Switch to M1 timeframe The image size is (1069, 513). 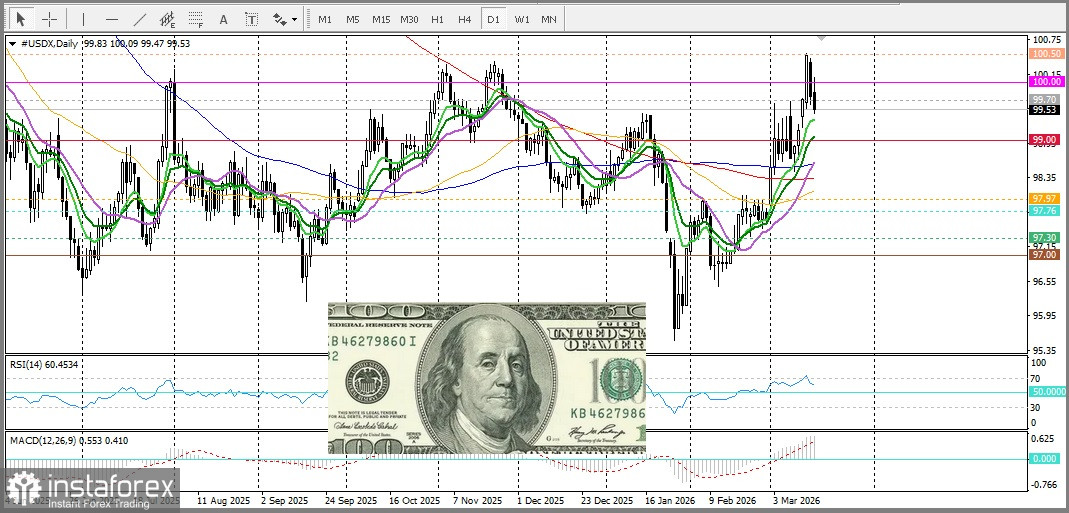pyautogui.click(x=325, y=19)
